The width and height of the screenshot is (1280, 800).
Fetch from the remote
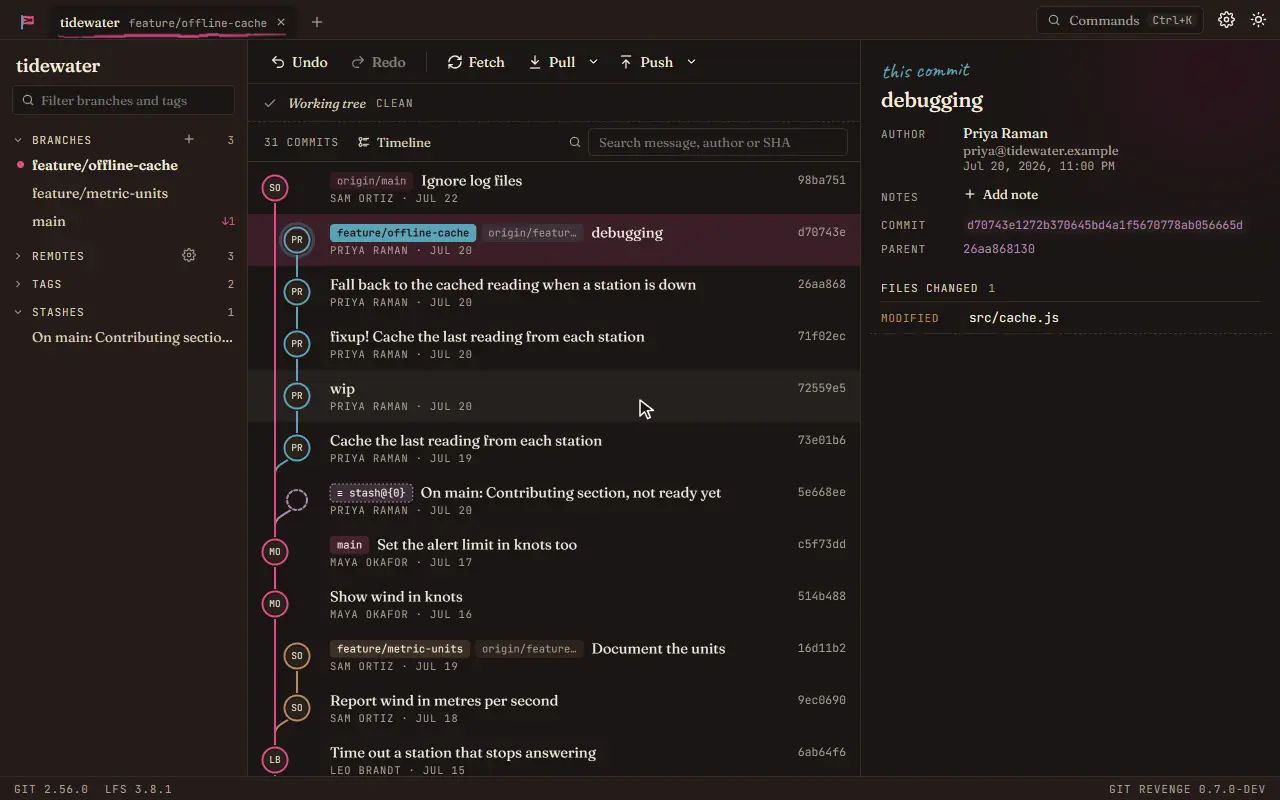tap(476, 62)
